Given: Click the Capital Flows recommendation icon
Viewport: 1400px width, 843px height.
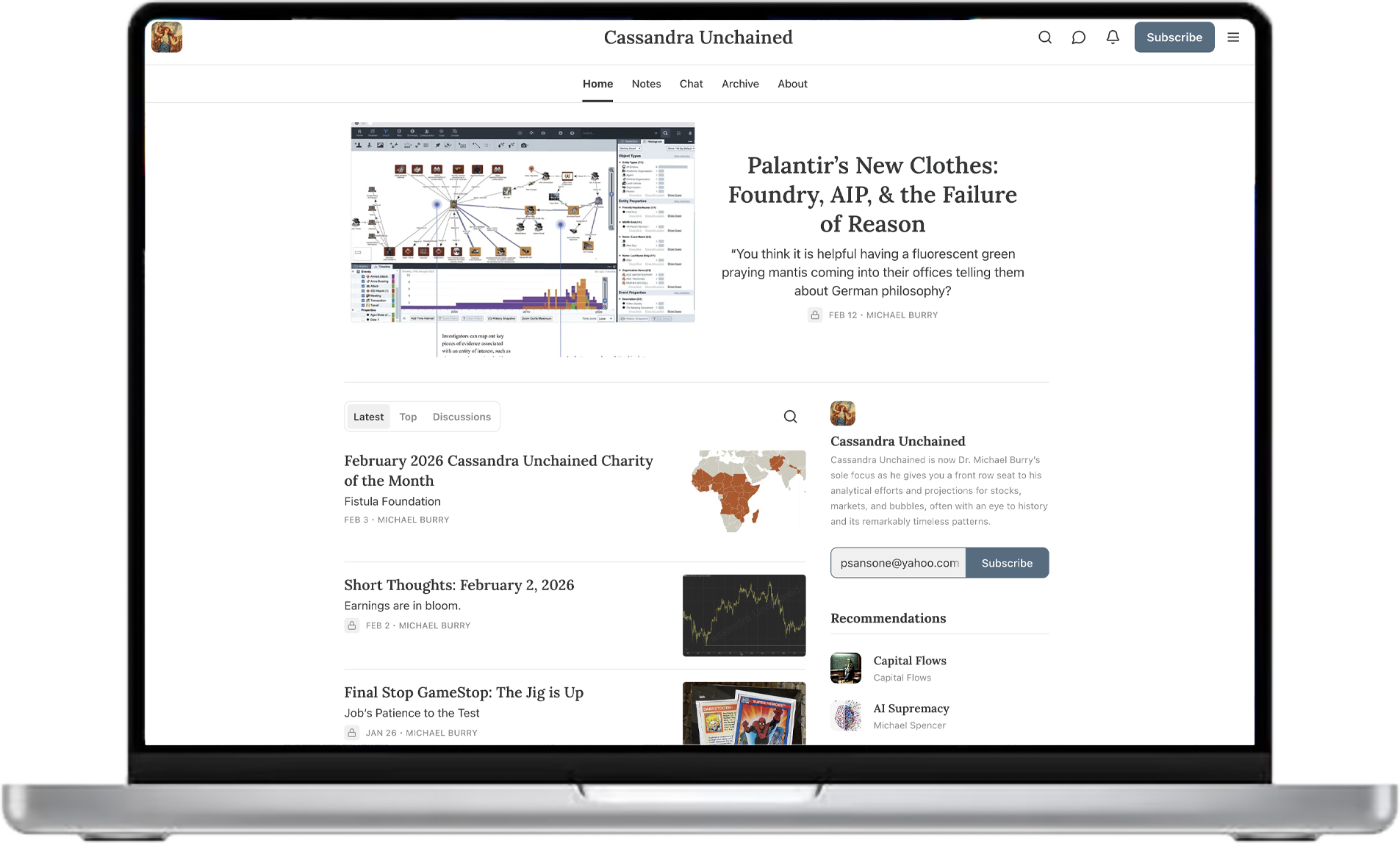Looking at the screenshot, I should 846,668.
